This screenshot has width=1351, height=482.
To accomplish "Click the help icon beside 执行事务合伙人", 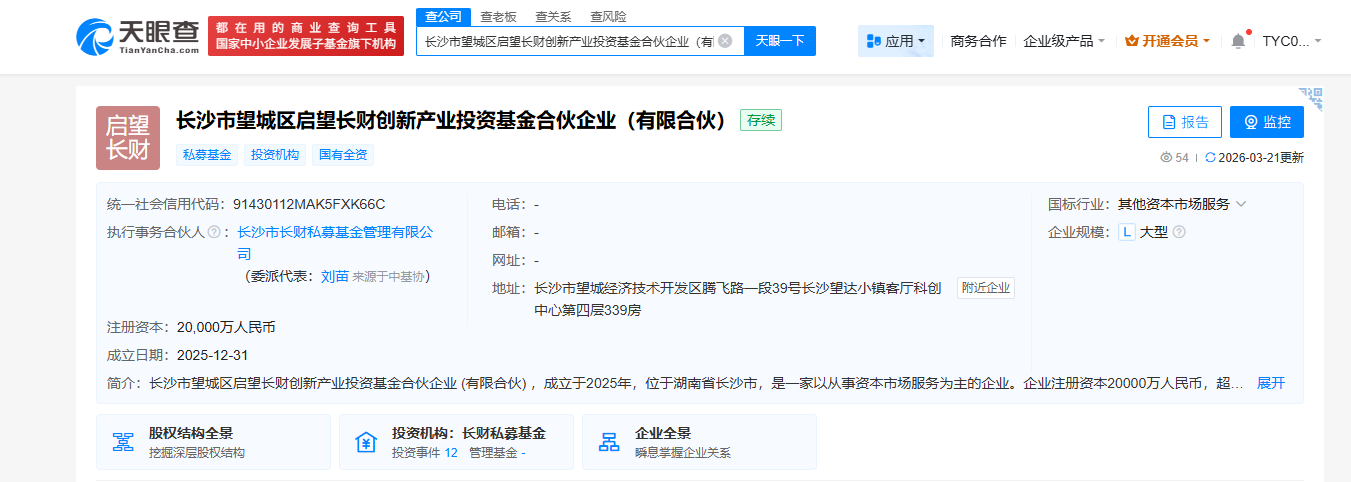I will click(213, 232).
